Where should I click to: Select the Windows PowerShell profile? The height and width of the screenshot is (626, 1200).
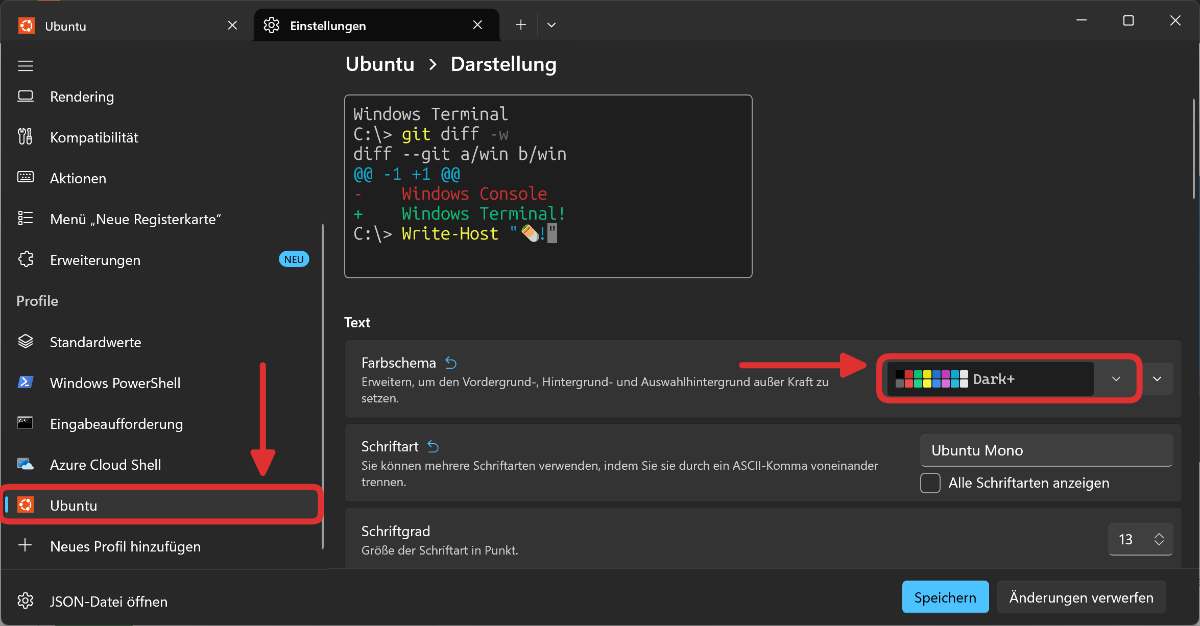point(164,383)
